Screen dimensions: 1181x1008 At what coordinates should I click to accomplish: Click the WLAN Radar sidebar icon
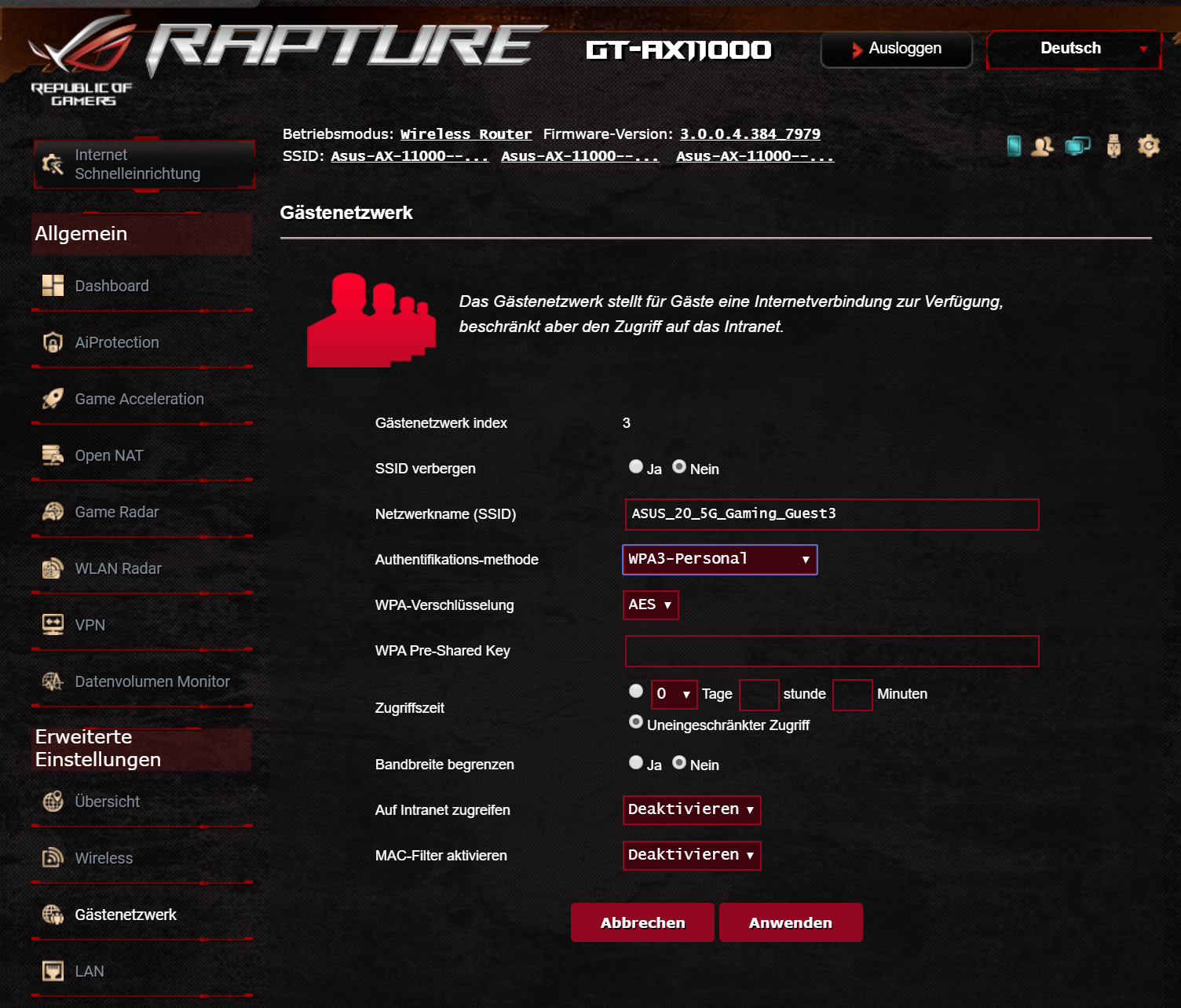(x=53, y=568)
